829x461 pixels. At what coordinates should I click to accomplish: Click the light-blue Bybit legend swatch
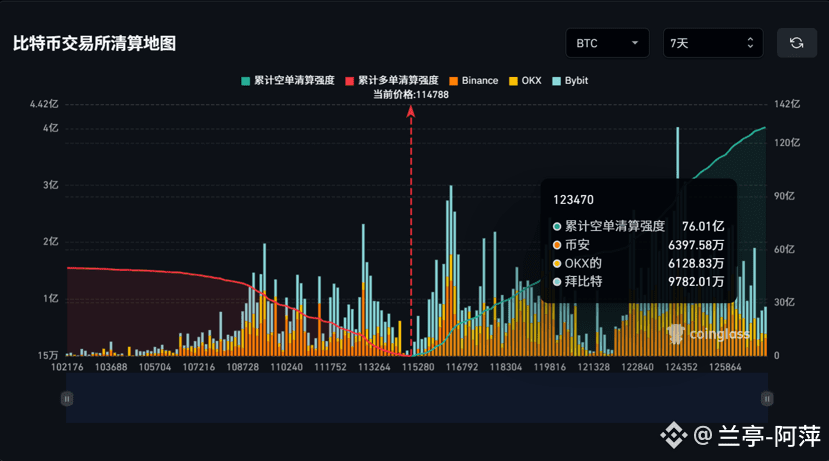[556, 81]
